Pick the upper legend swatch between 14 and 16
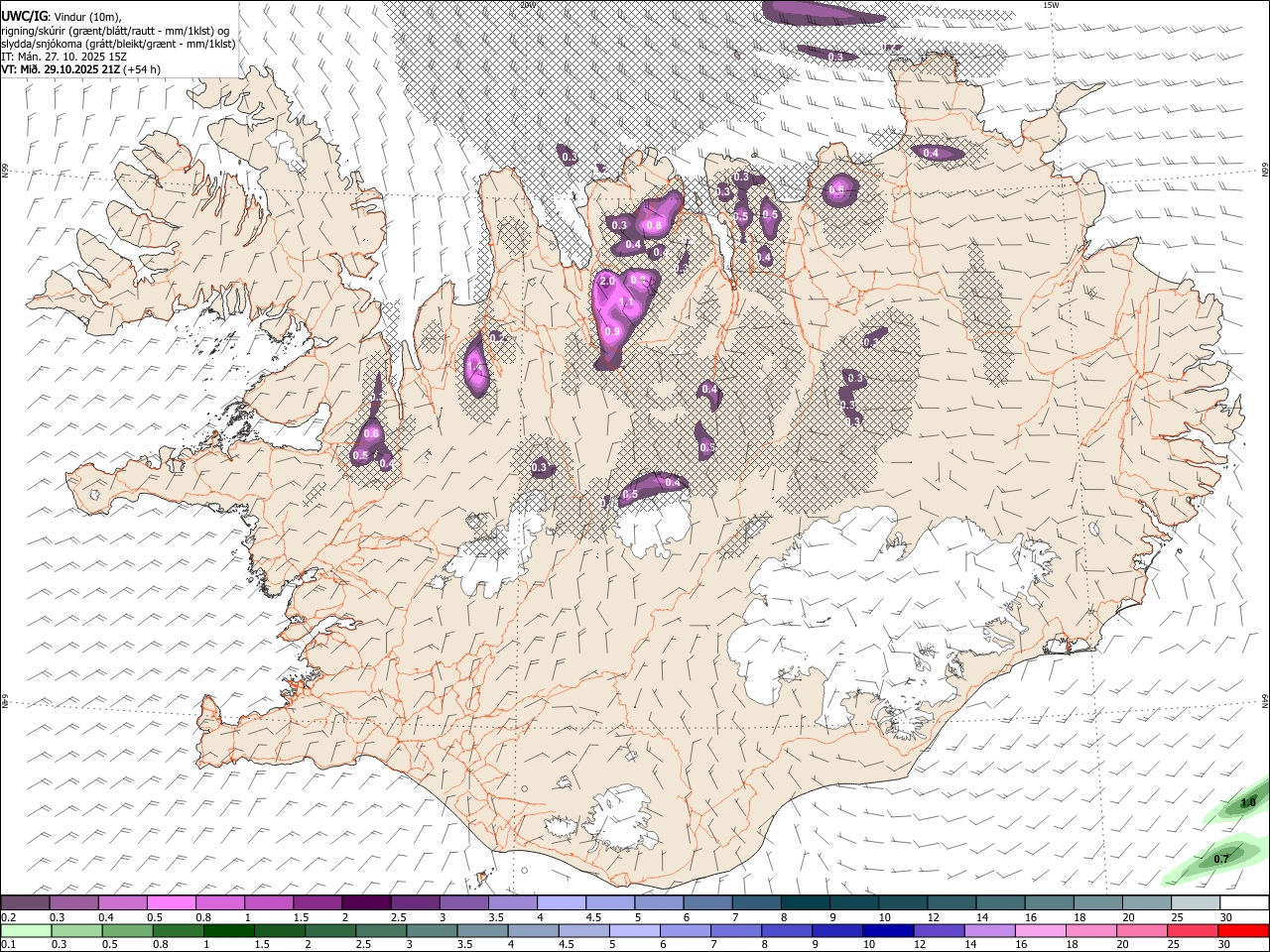This screenshot has width=1270, height=952. (999, 903)
